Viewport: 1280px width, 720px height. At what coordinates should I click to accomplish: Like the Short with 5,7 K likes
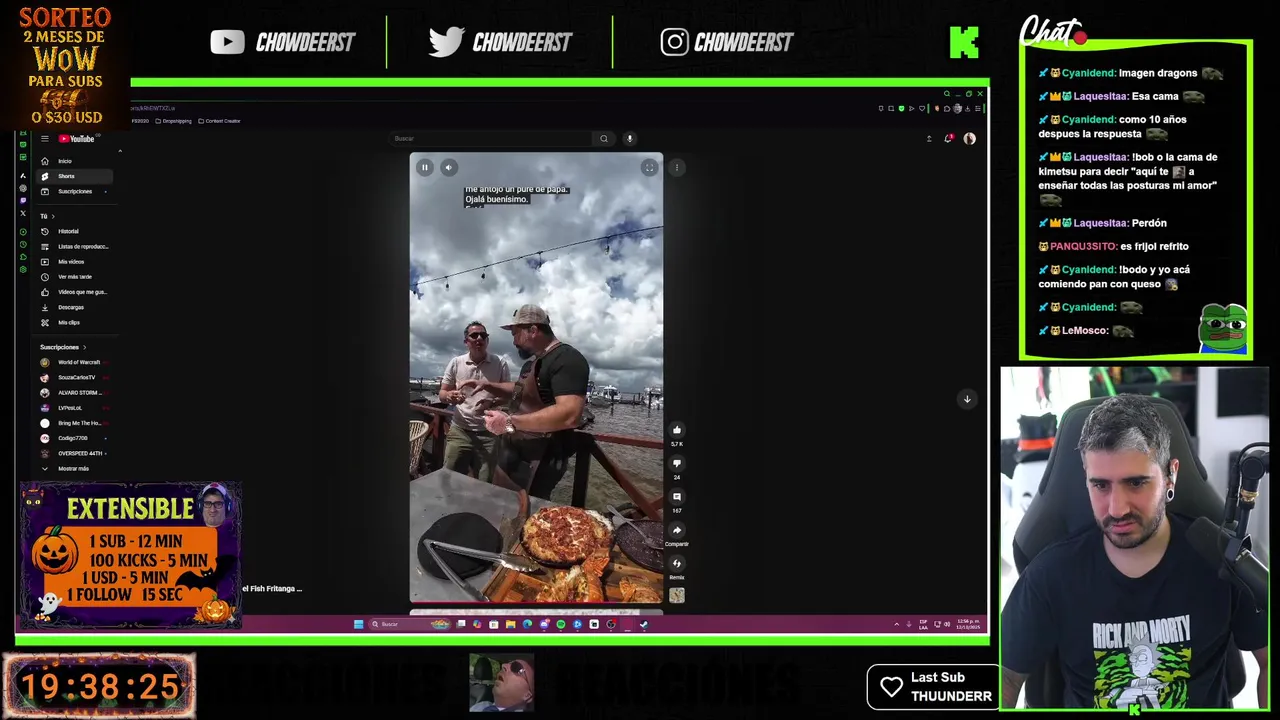click(x=677, y=430)
